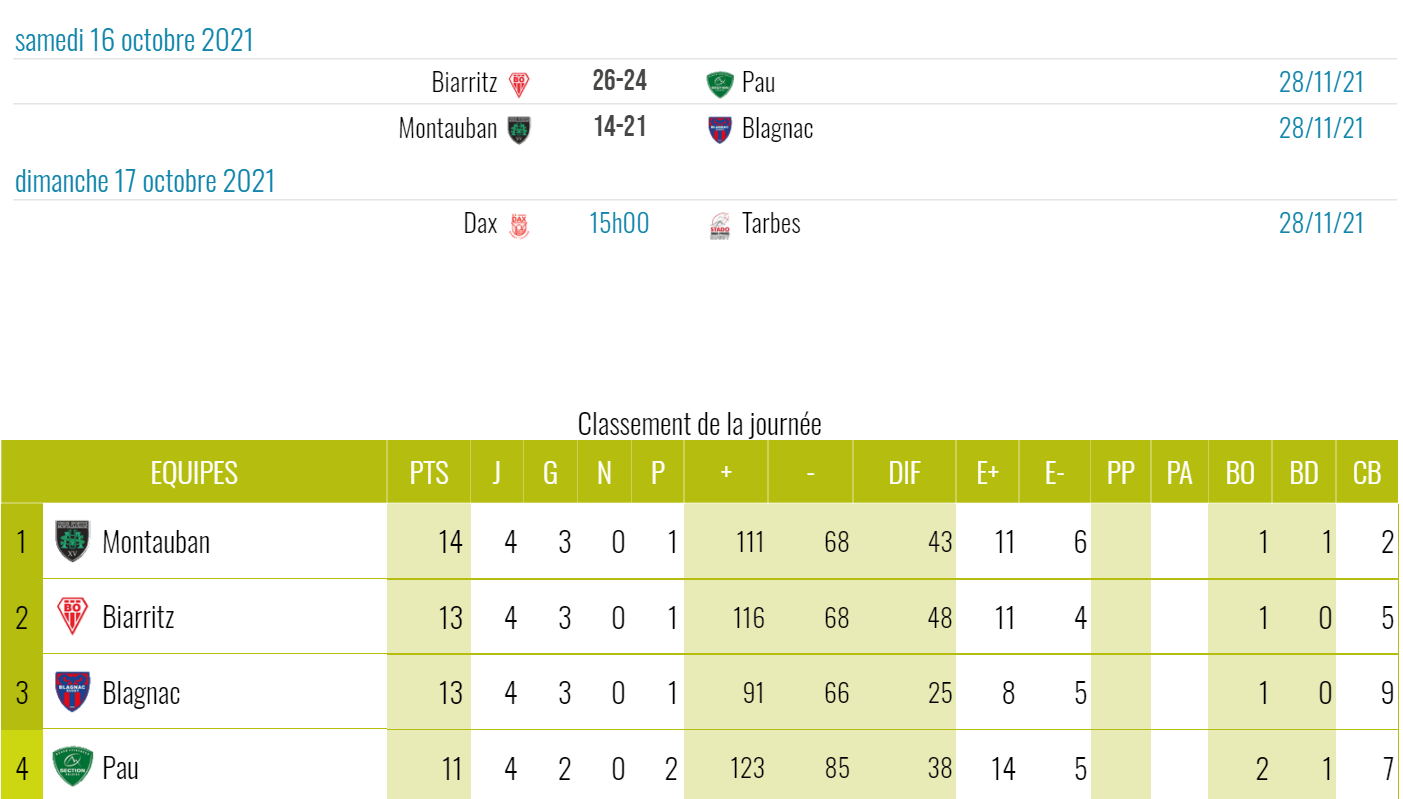This screenshot has width=1403, height=799.
Task: Click the Blagnac crest beside score 14-21
Action: point(720,130)
